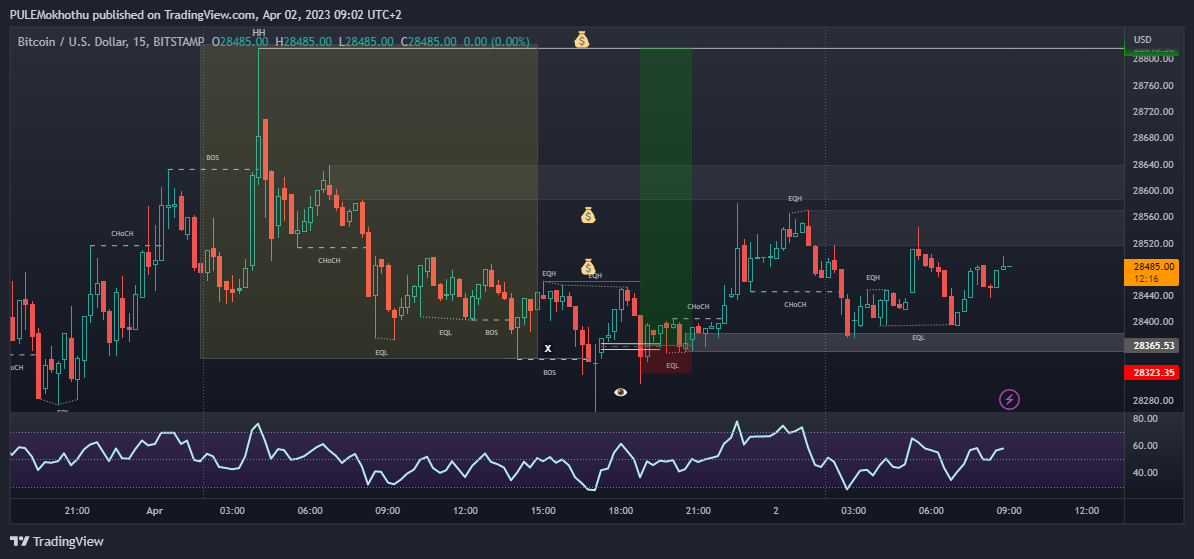Click the money bag icon on the top line
Viewport: 1194px width, 559px height.
pyautogui.click(x=582, y=40)
